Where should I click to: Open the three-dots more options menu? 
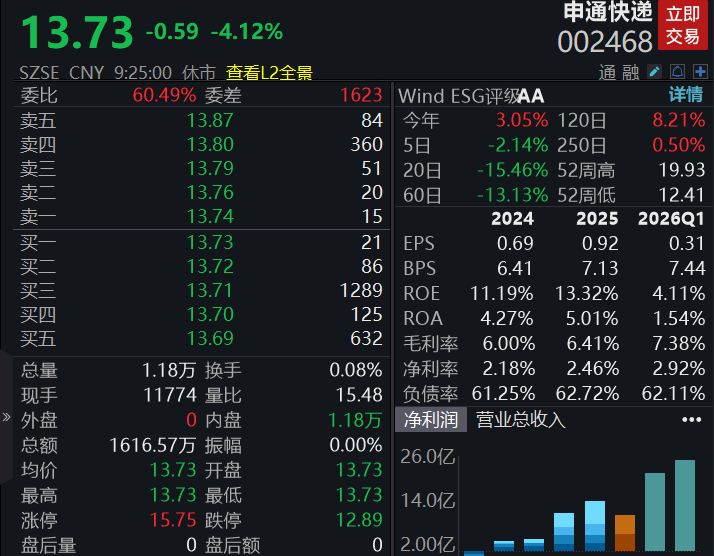tap(691, 419)
